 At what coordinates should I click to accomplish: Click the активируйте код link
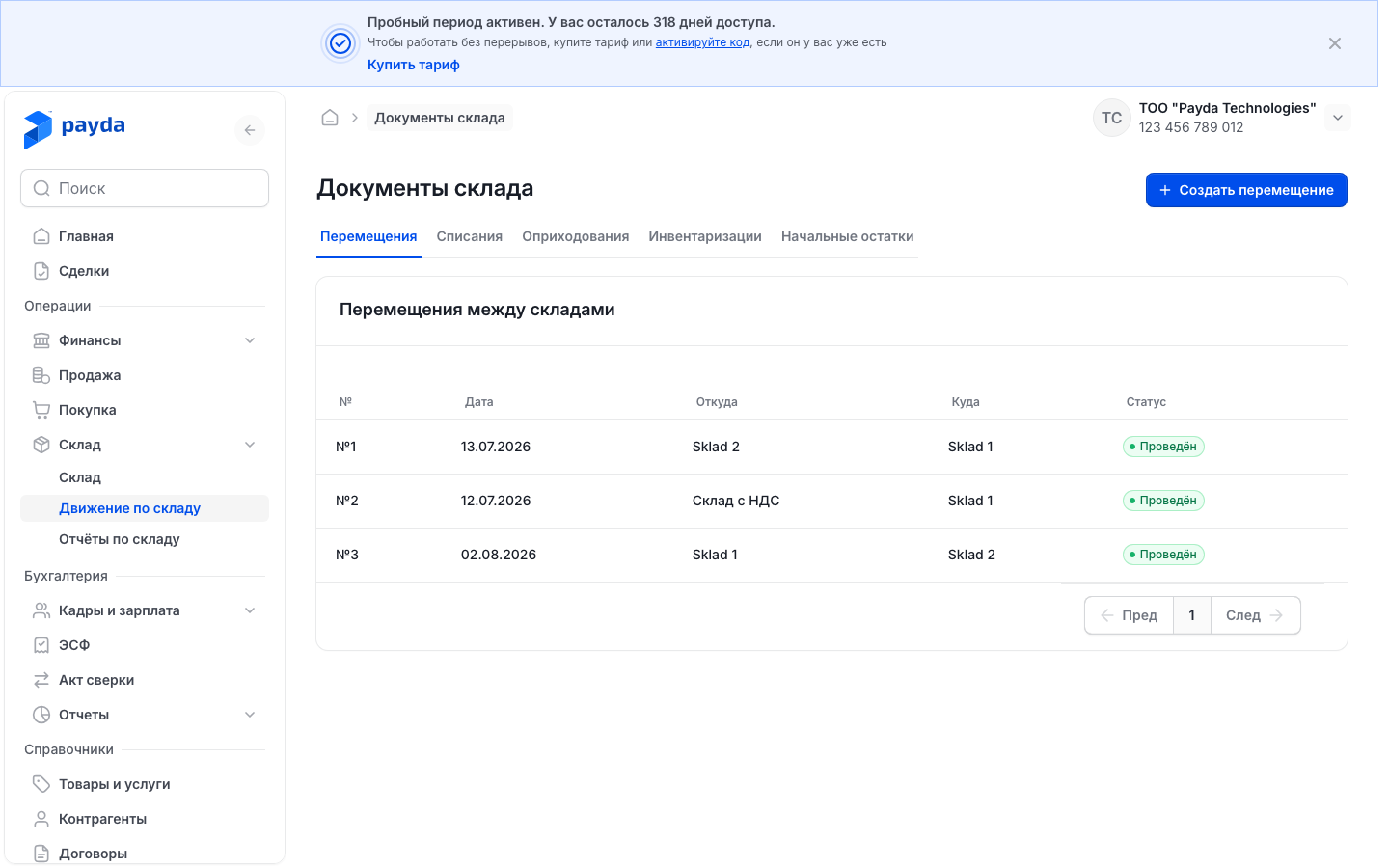702,42
